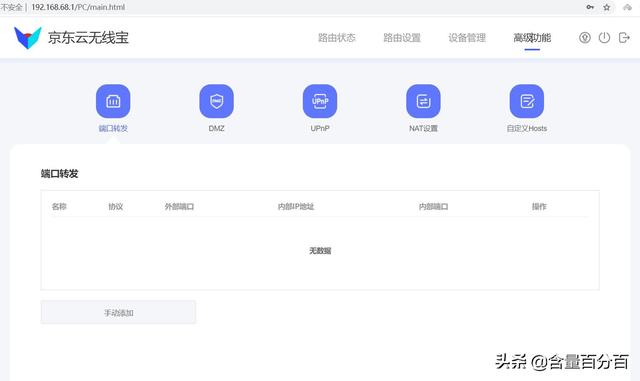Click the 内部IP地址 column header
640x381 pixels.
(x=296, y=206)
